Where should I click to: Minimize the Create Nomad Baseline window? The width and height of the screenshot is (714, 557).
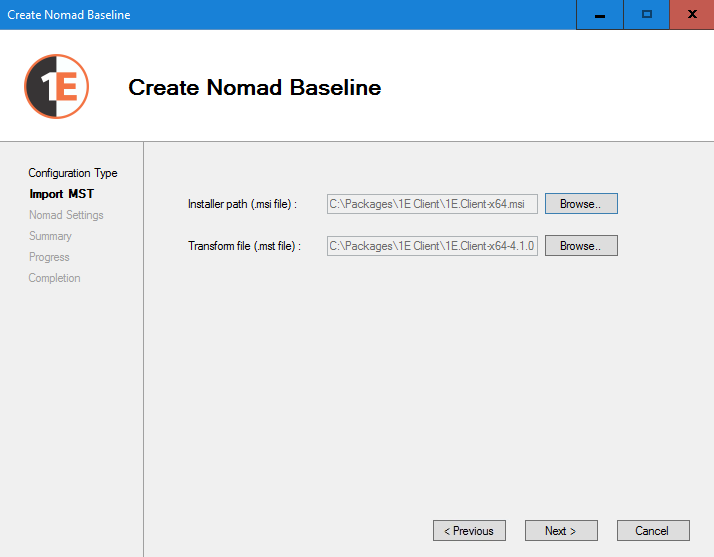pos(599,15)
